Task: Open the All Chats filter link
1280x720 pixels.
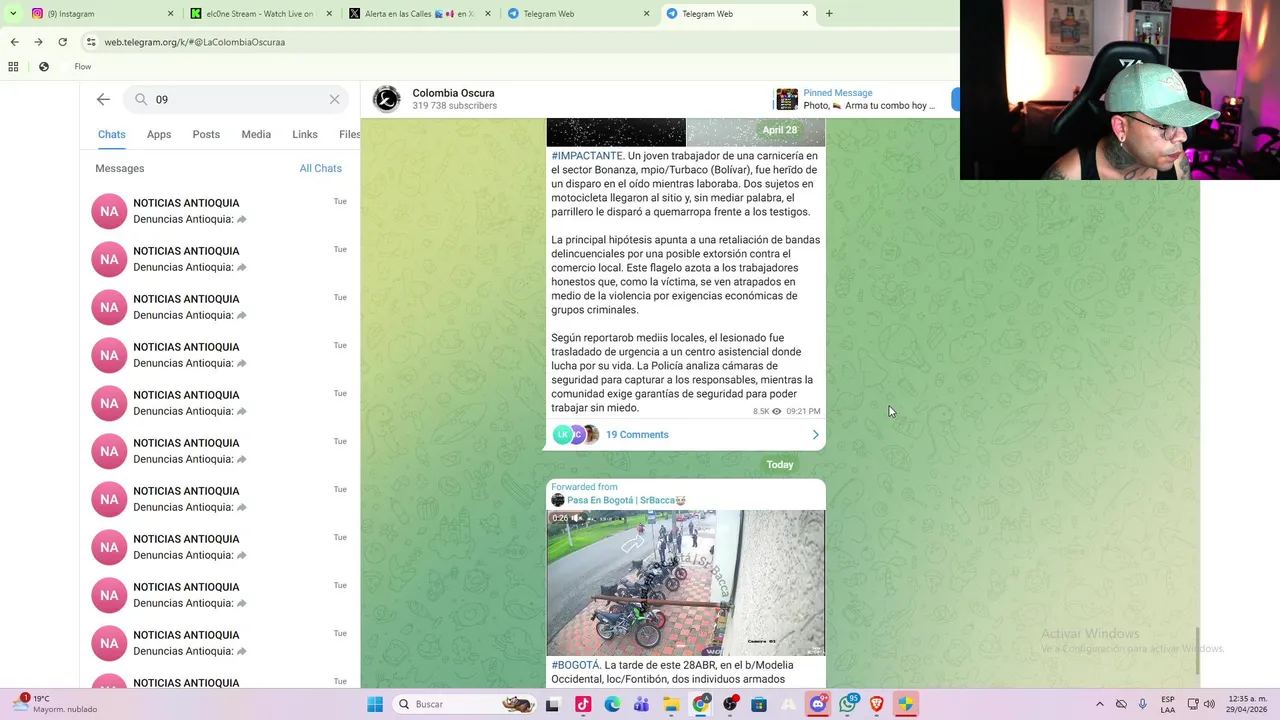Action: [320, 168]
